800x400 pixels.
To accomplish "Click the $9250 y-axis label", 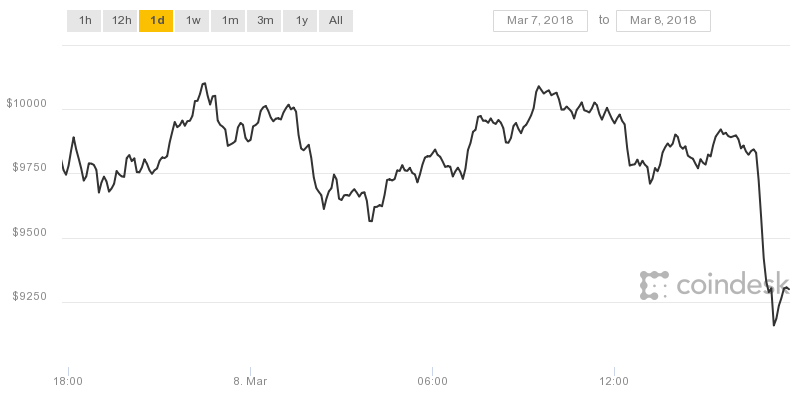I will [30, 297].
